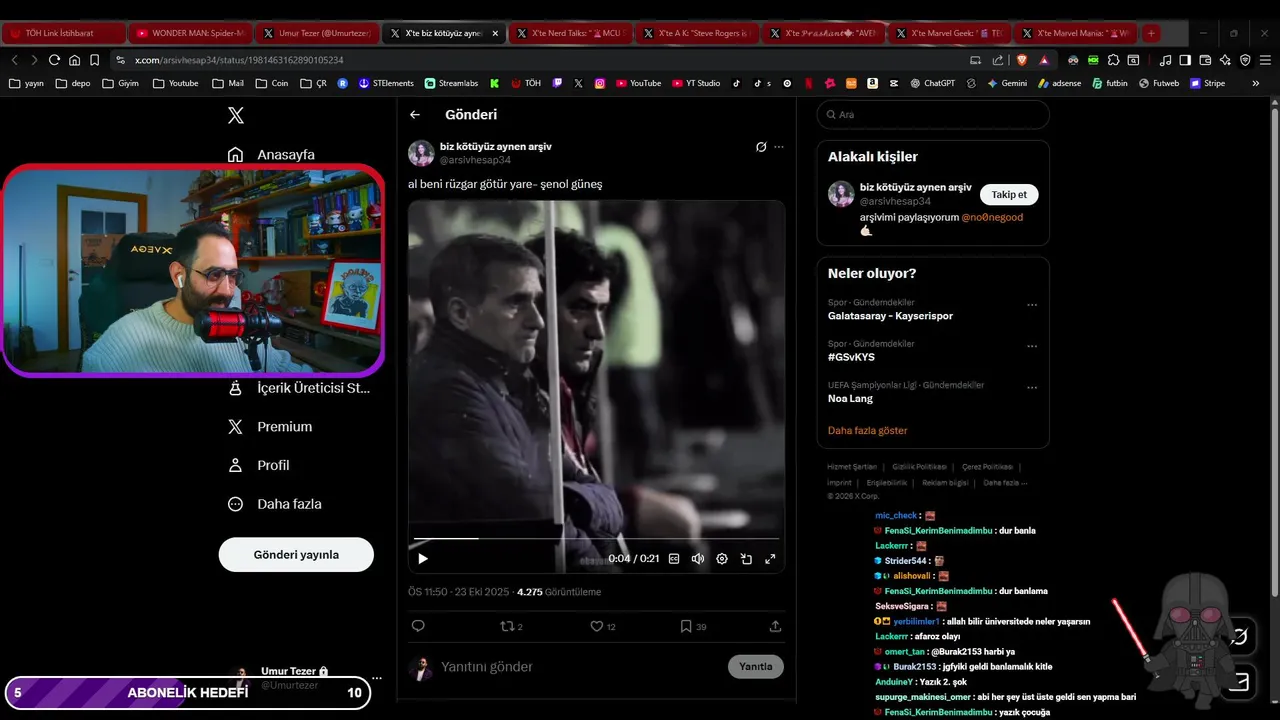Viewport: 1280px width, 720px height.
Task: Open options for Galatasaray - Kayserispor trend
Action: (1032, 305)
